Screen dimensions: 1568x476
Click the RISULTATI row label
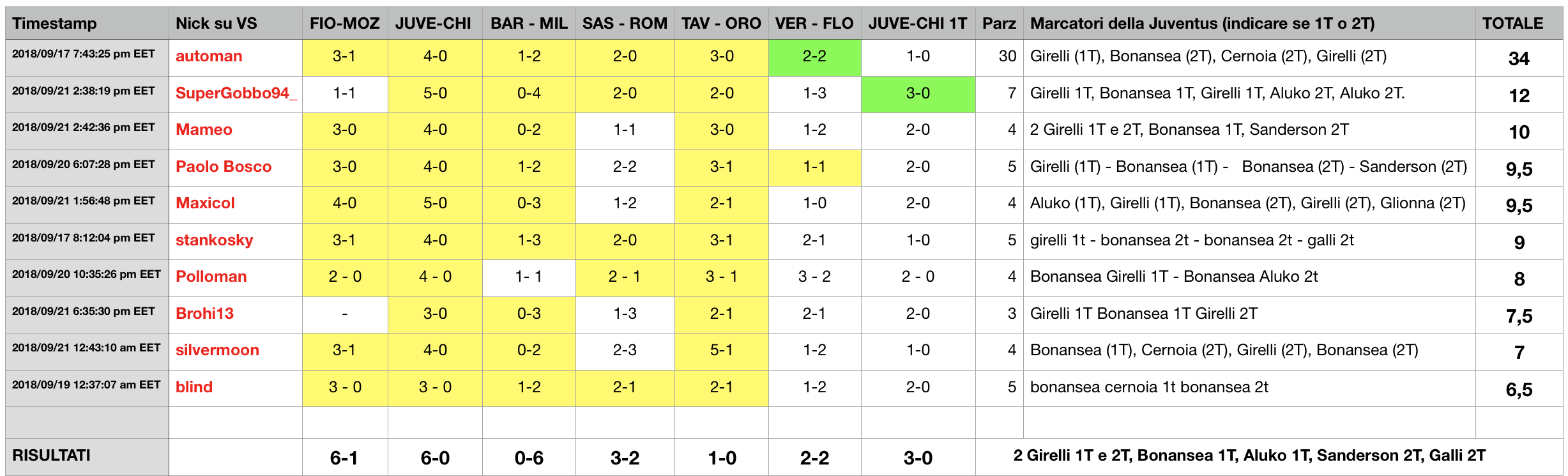click(x=87, y=457)
